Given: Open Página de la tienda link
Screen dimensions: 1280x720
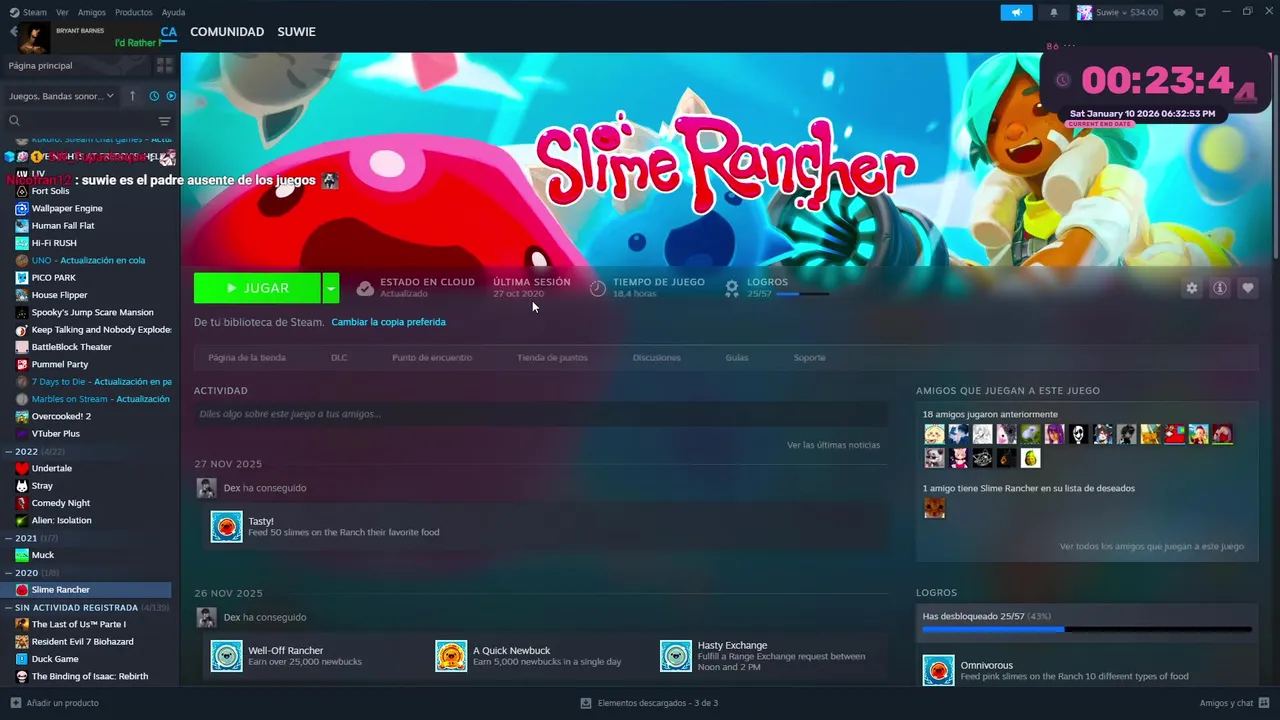Looking at the screenshot, I should (x=246, y=357).
